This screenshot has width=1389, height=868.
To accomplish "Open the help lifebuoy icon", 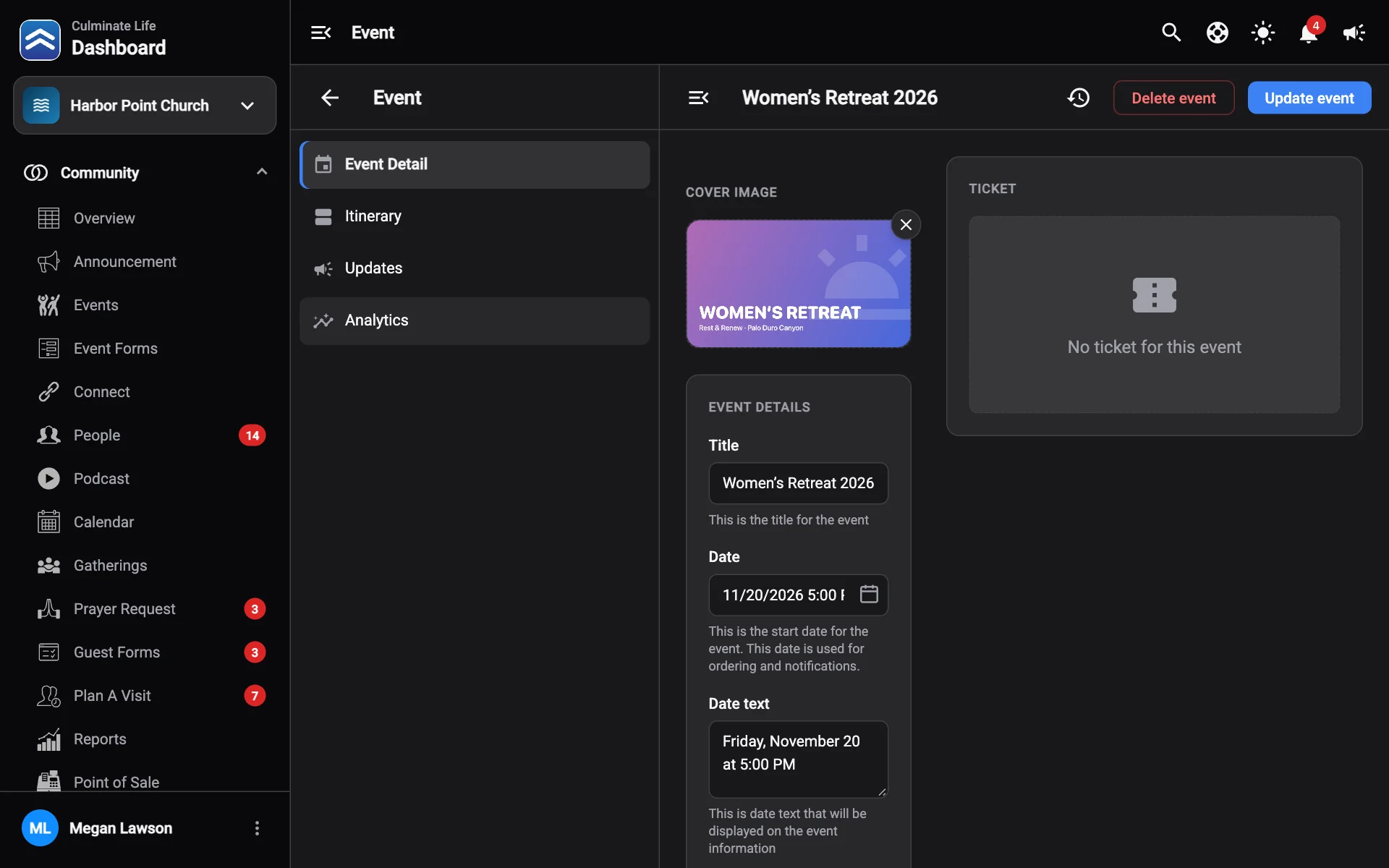I will coord(1217,33).
